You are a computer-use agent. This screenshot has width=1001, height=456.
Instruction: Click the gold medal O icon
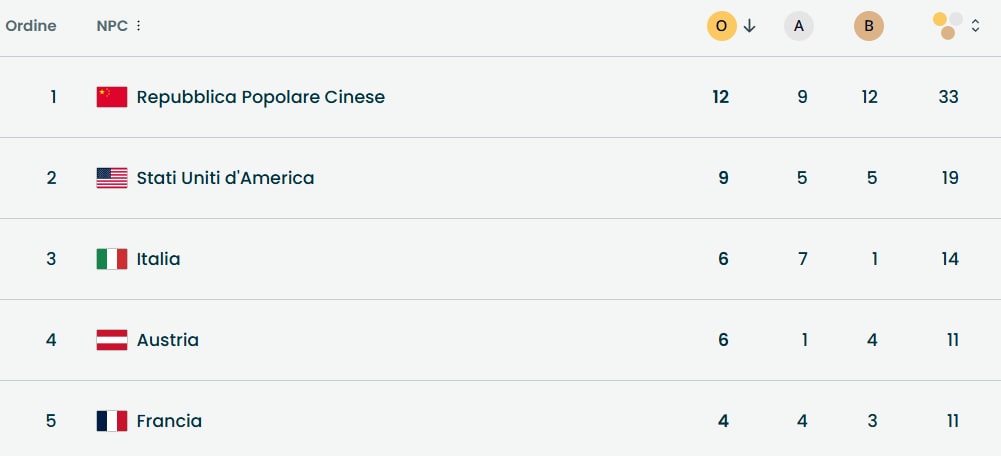(721, 26)
